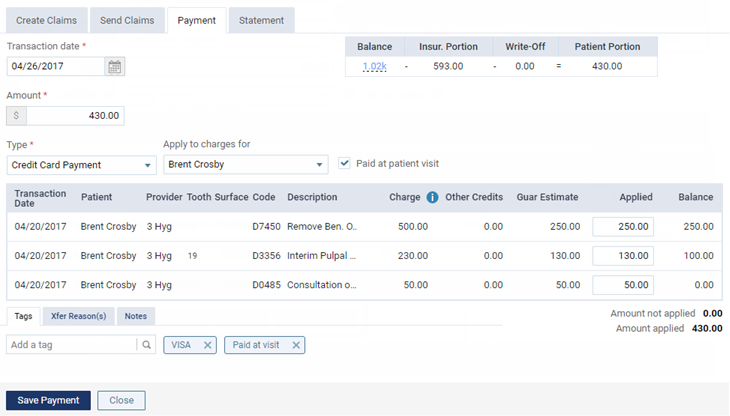Open the Brent Crosby charges dropdown
The image size is (730, 416).
coord(246,165)
